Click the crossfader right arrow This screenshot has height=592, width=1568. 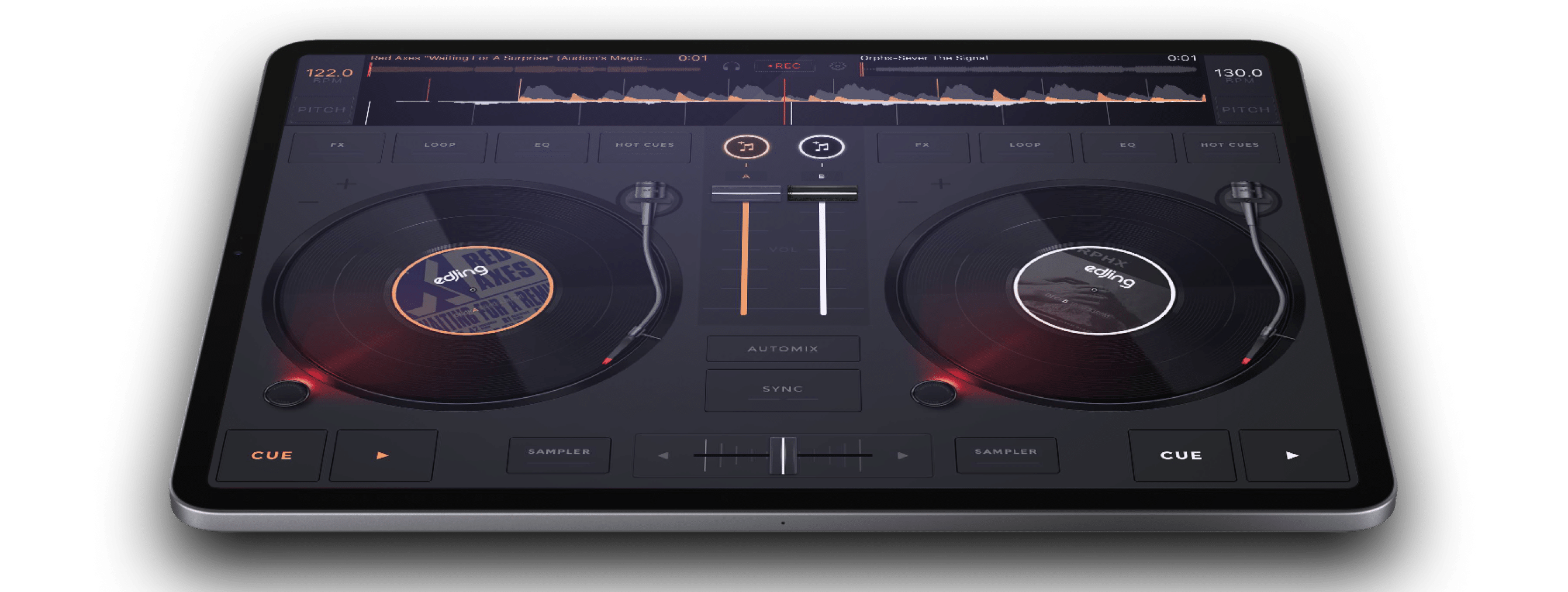[x=903, y=455]
